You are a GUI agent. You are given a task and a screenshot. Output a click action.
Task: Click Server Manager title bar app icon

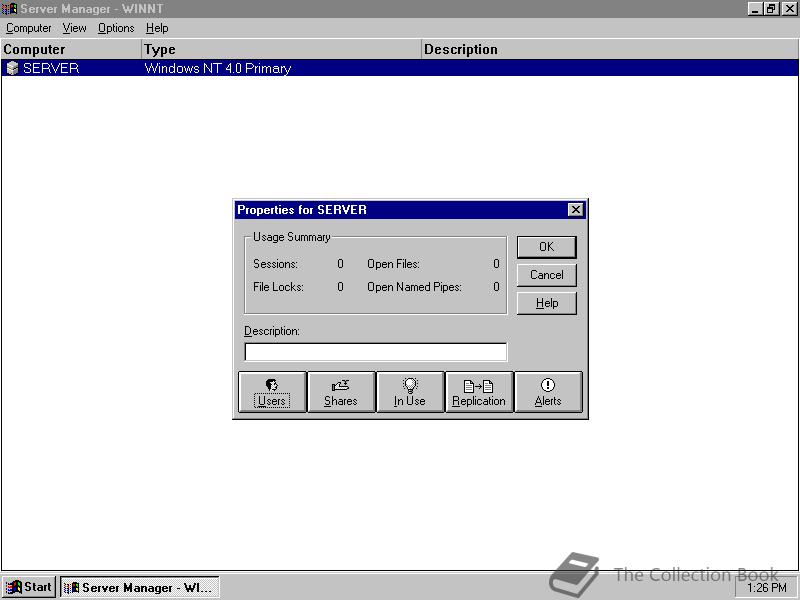click(x=9, y=9)
